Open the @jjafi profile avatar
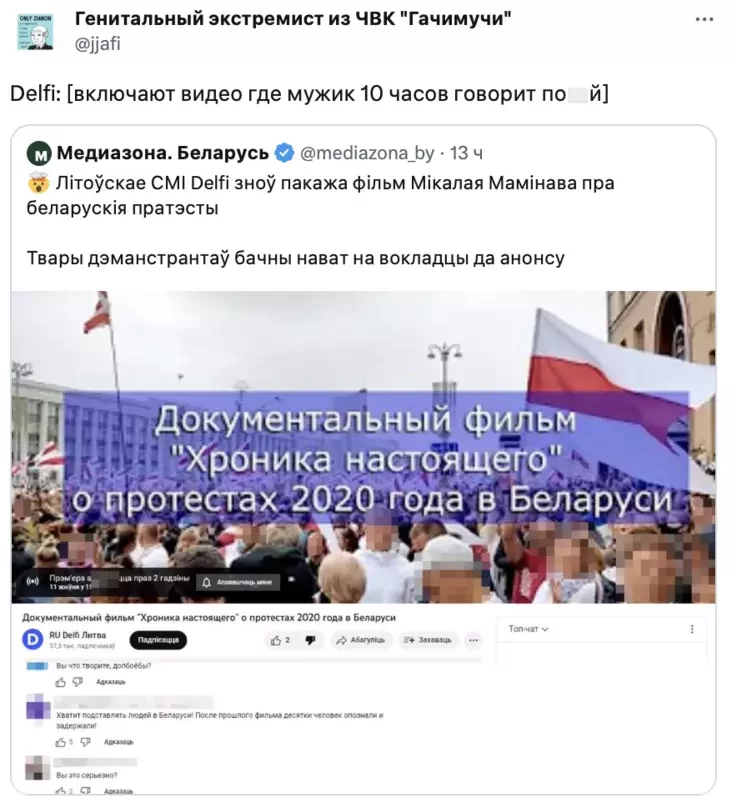The height and width of the screenshot is (808, 732). point(35,32)
